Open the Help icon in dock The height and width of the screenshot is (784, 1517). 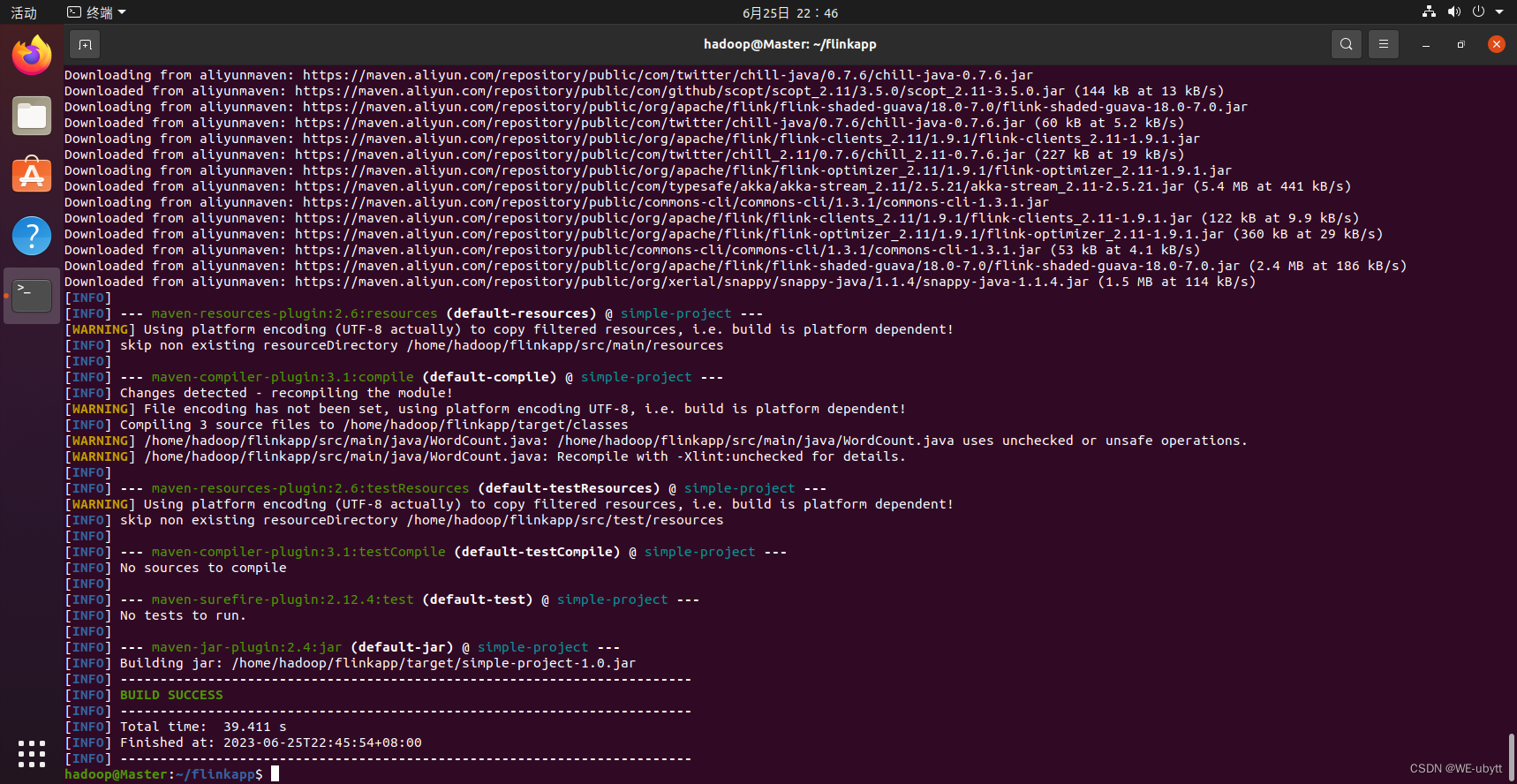[x=32, y=236]
